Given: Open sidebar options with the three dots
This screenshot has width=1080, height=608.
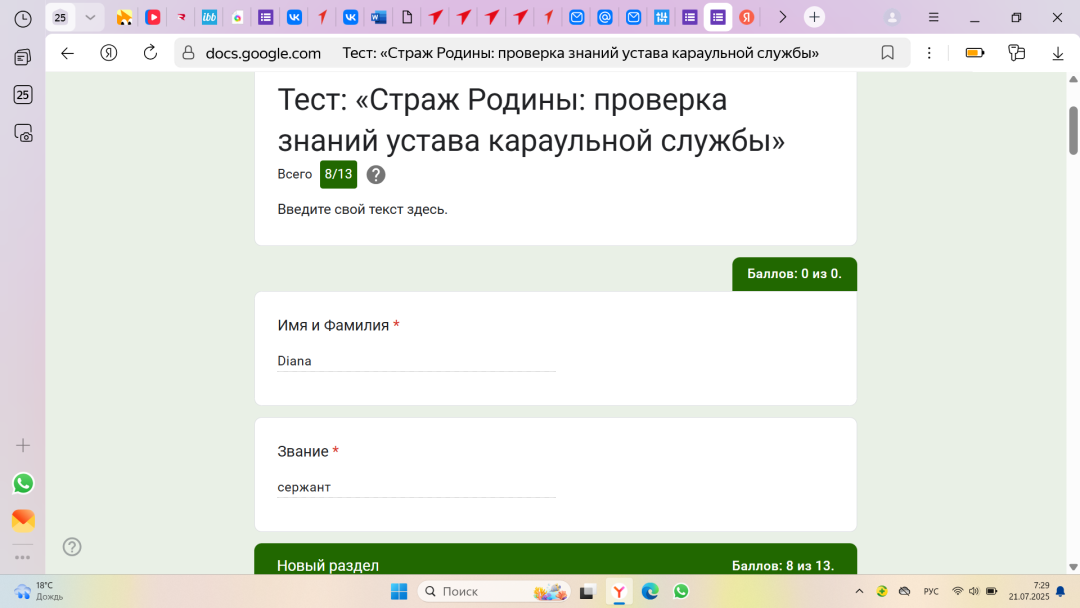Looking at the screenshot, I should [x=23, y=557].
